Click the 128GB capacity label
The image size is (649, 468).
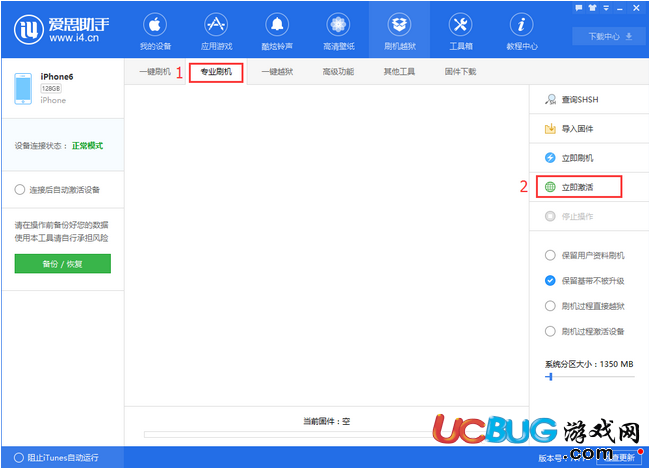click(51, 89)
